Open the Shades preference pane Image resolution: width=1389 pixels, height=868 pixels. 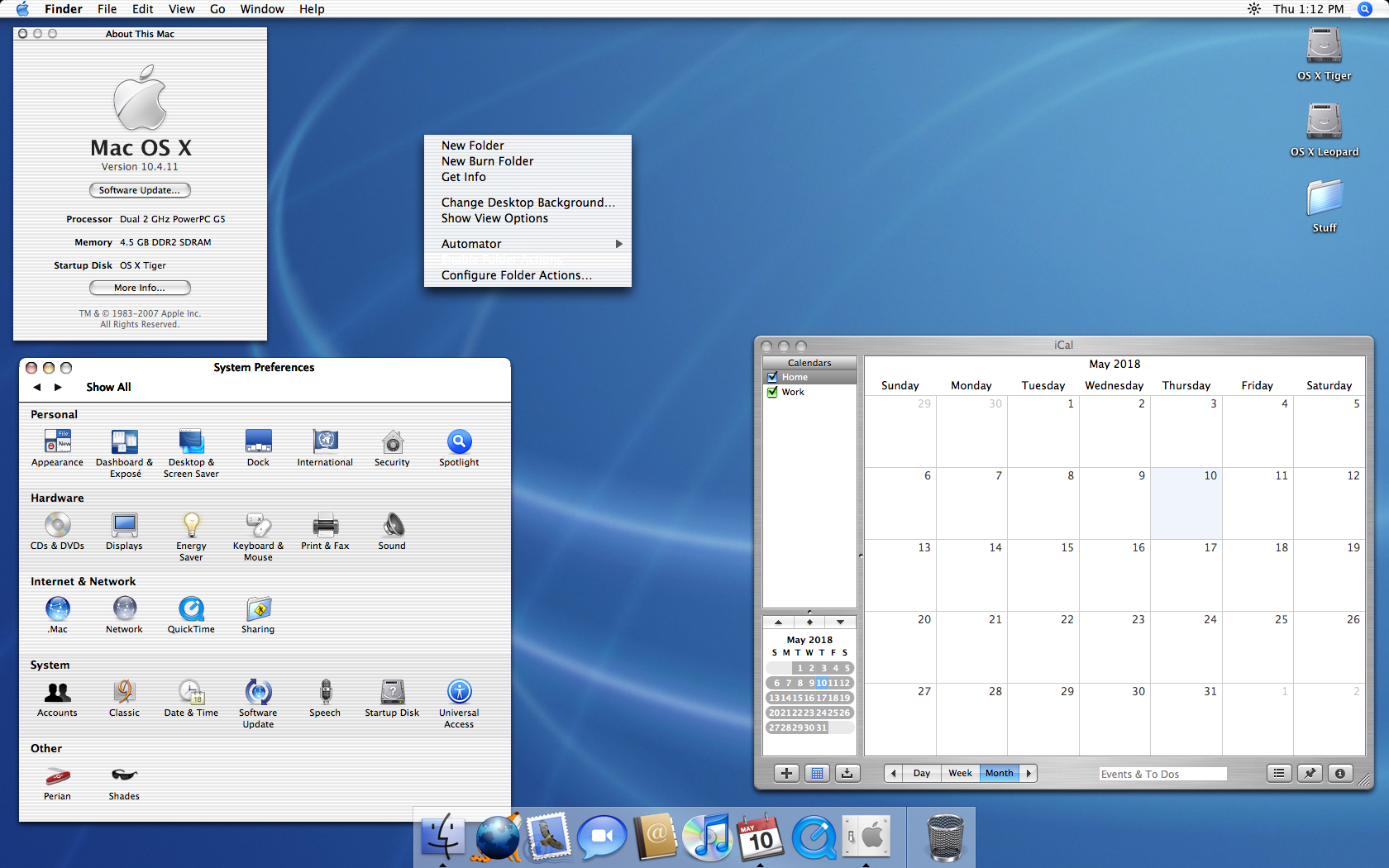[124, 782]
